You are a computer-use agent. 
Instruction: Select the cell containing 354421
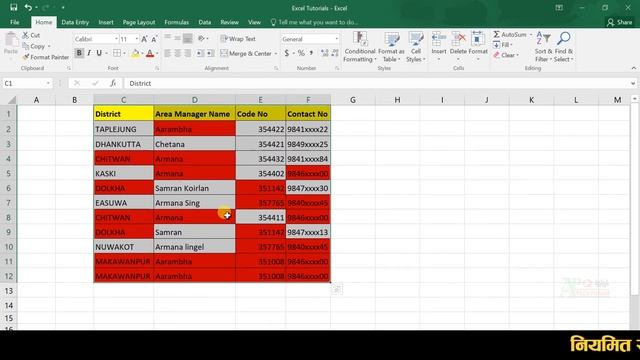(x=260, y=144)
